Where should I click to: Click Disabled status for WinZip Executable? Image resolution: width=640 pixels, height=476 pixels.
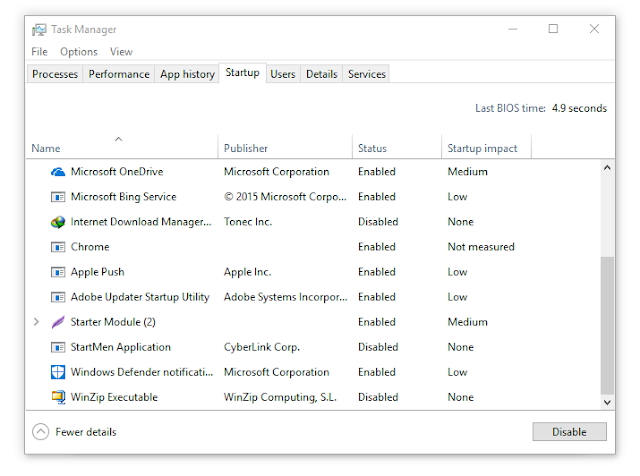tap(378, 398)
